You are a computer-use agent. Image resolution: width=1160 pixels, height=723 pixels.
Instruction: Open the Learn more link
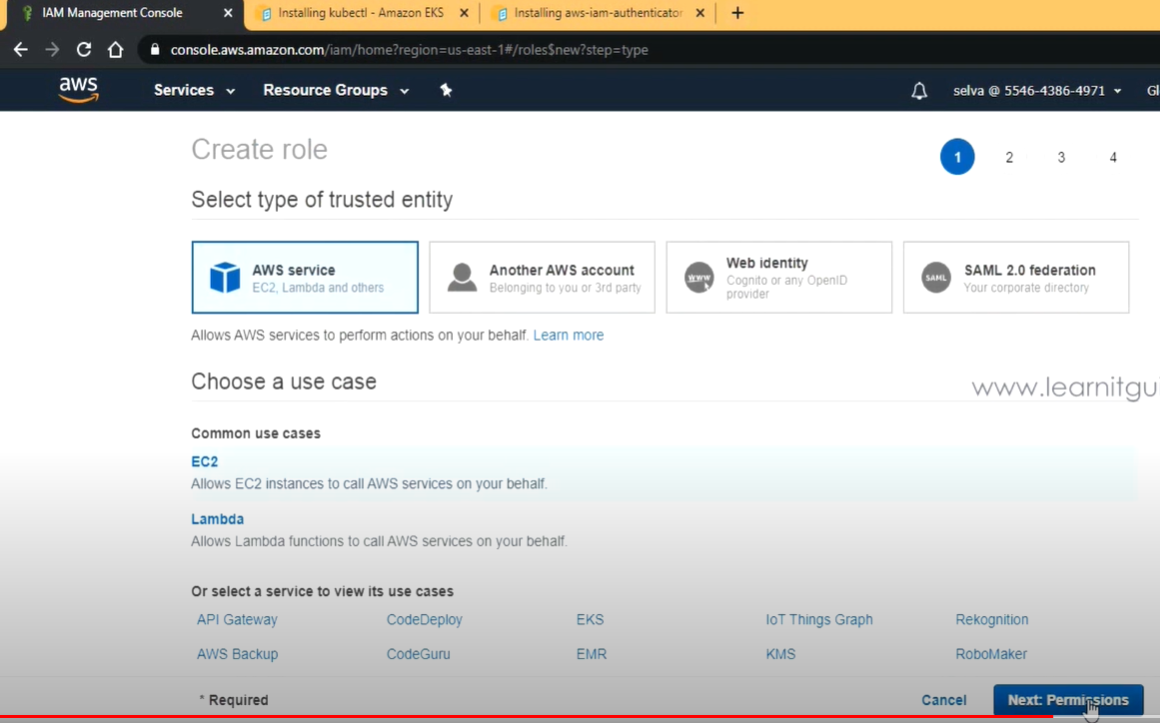(568, 335)
